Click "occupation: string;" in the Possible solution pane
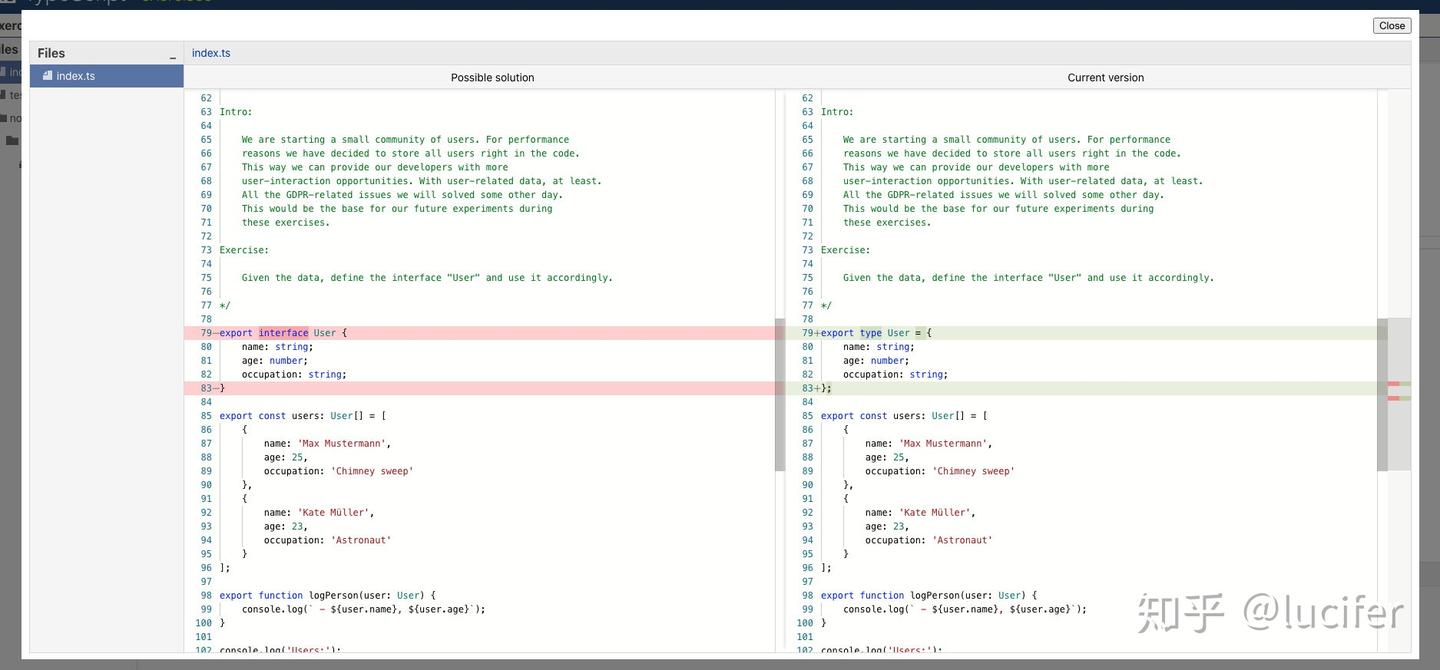Image resolution: width=1440 pixels, height=670 pixels. tap(294, 375)
